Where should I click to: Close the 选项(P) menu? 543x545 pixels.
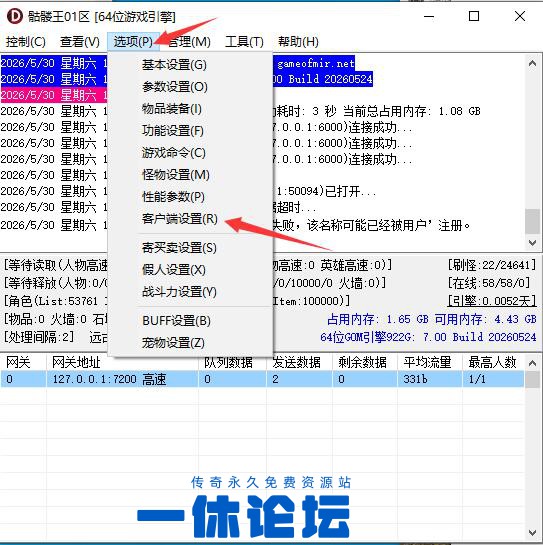133,42
